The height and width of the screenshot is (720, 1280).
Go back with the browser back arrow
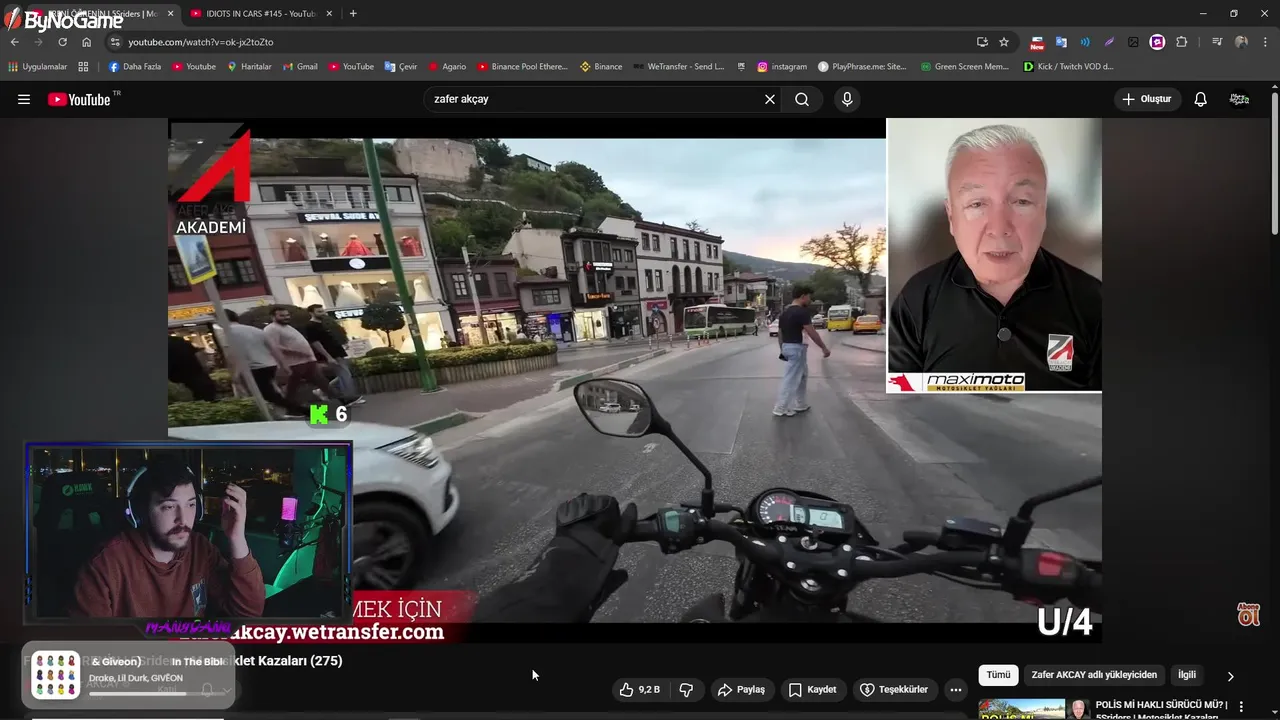pos(14,42)
